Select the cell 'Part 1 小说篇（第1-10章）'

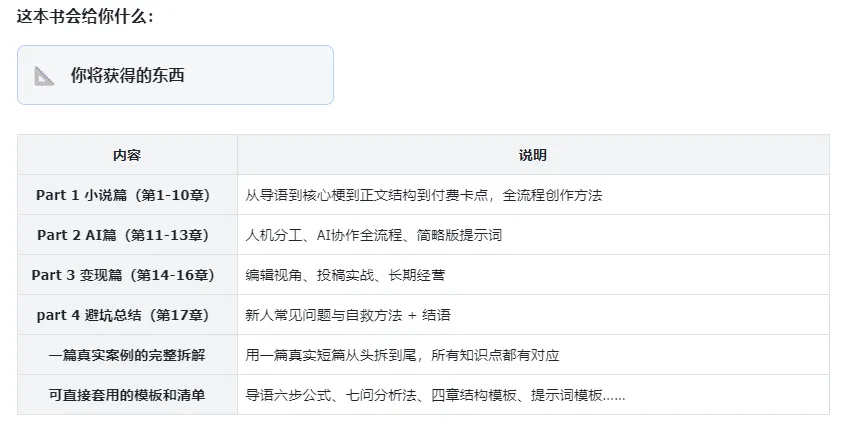pyautogui.click(x=127, y=195)
